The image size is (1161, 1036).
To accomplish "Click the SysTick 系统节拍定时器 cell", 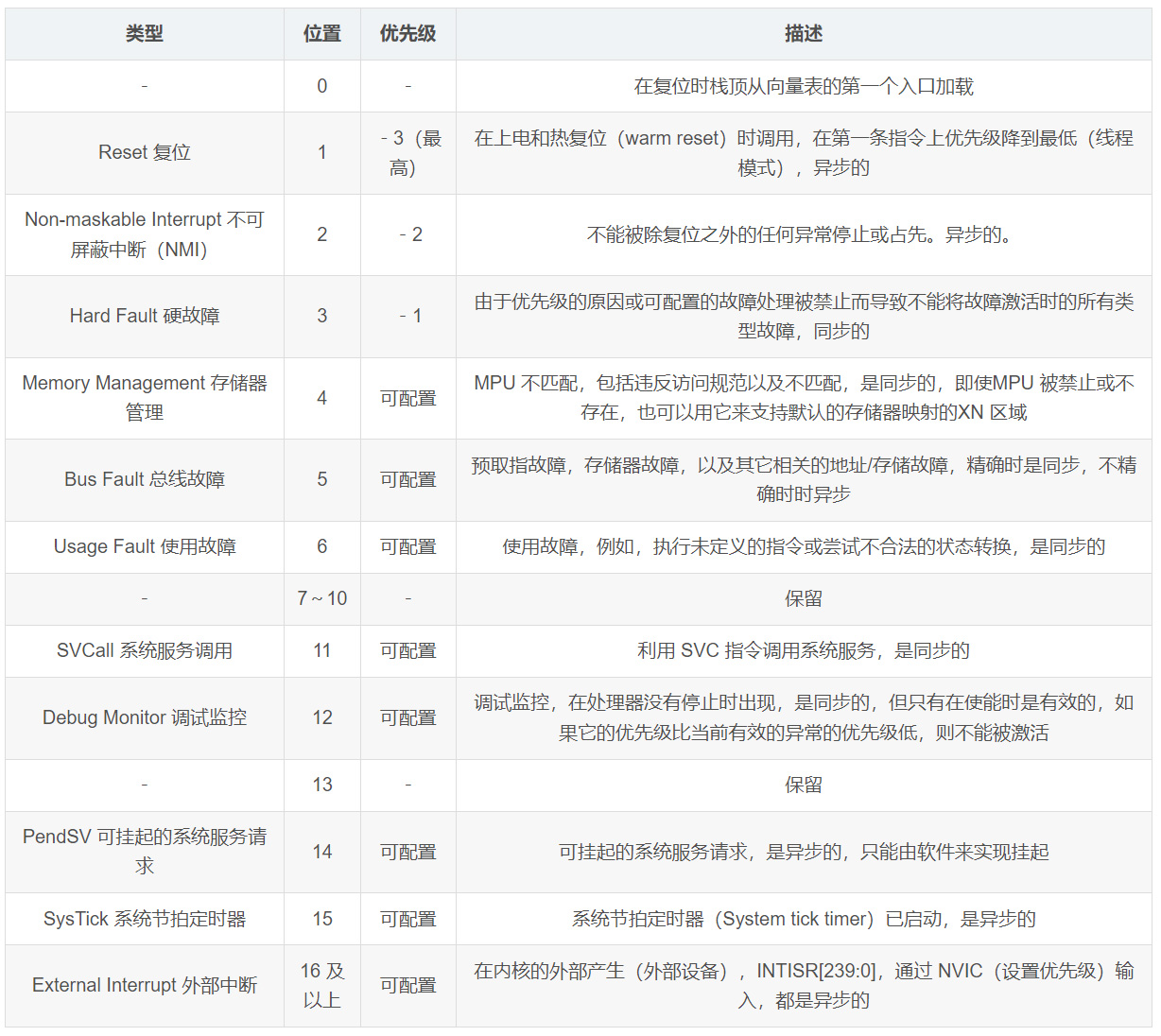I will pos(145,919).
